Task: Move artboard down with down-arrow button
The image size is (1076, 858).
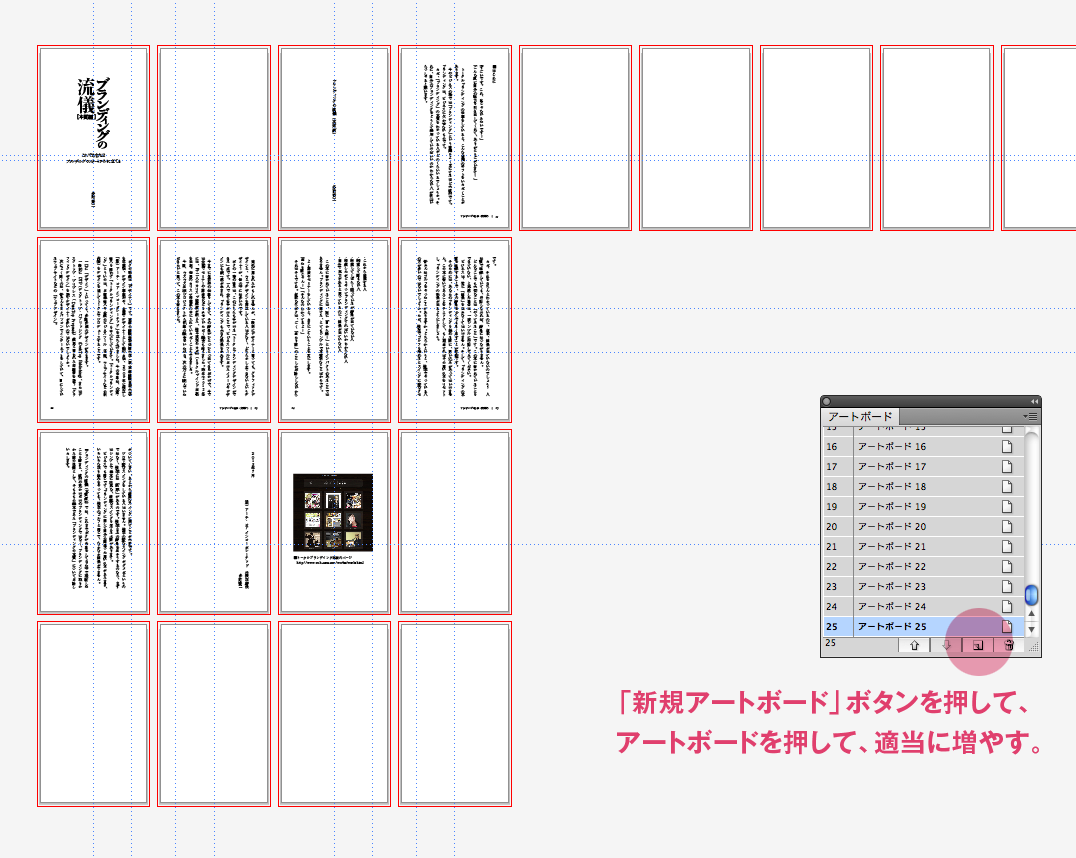Action: tap(946, 645)
